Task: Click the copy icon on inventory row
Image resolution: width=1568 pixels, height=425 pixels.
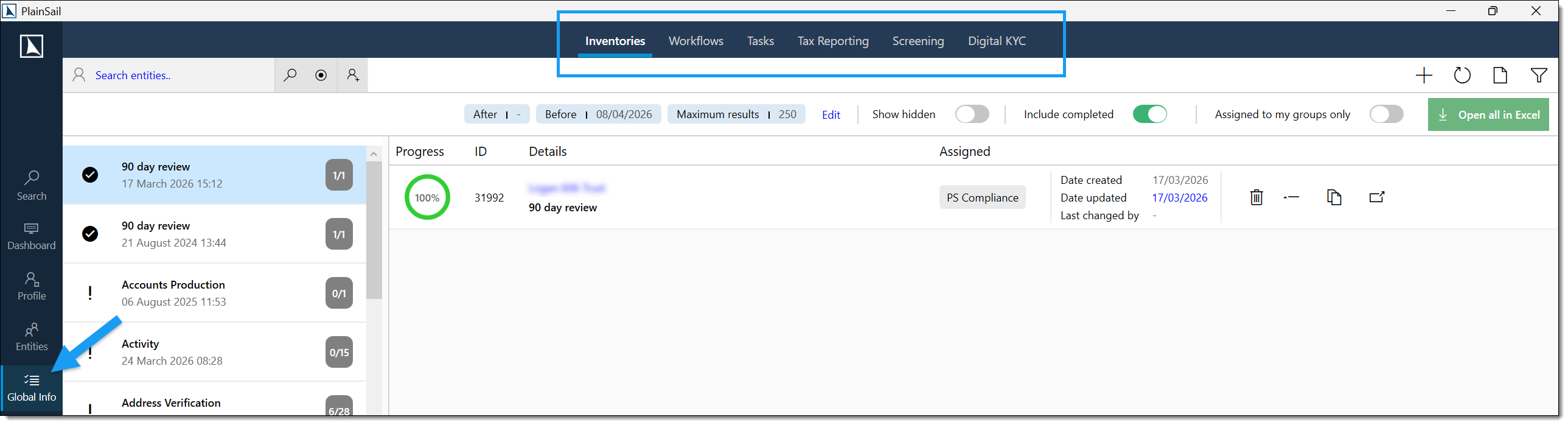Action: pyautogui.click(x=1334, y=197)
